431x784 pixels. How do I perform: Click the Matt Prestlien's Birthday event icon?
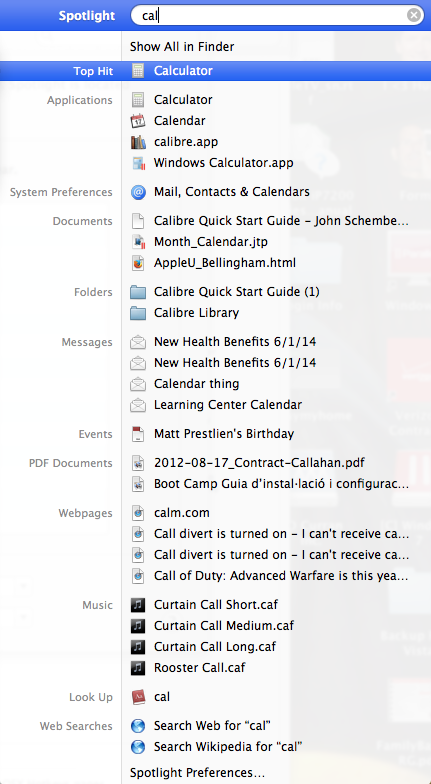coord(138,434)
